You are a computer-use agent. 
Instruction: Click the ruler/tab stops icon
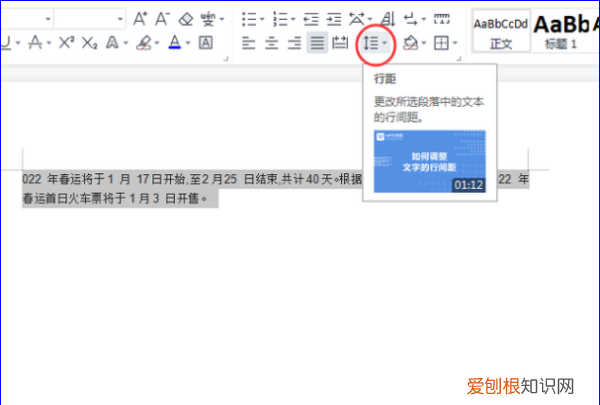[x=442, y=18]
